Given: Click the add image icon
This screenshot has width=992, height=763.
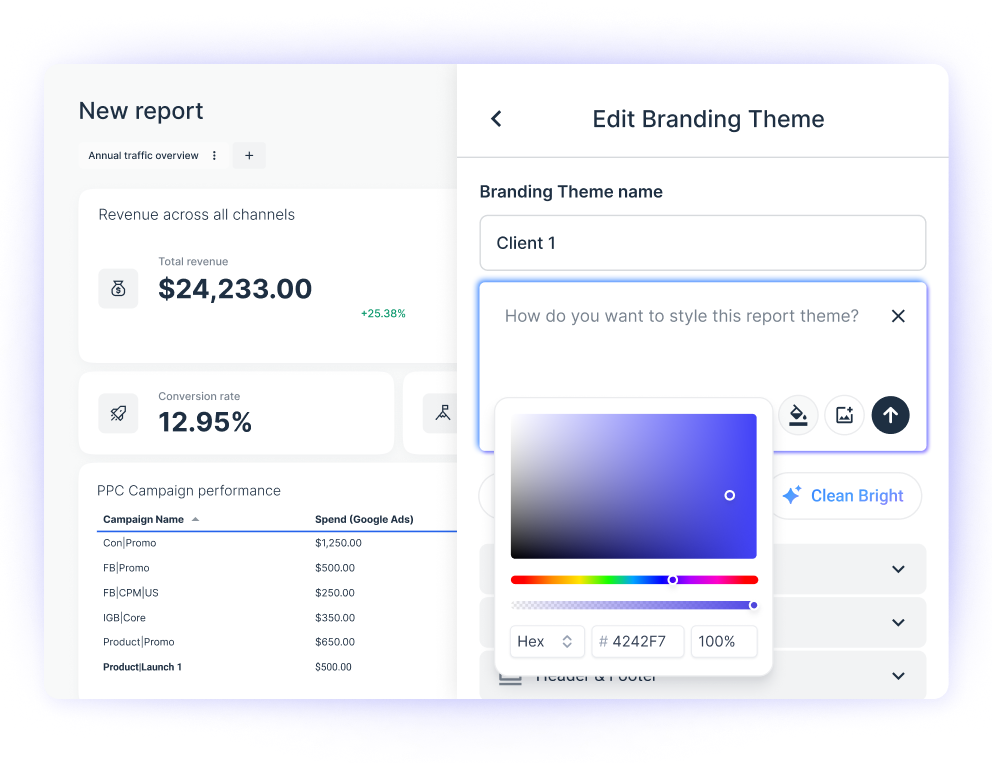Looking at the screenshot, I should (844, 415).
